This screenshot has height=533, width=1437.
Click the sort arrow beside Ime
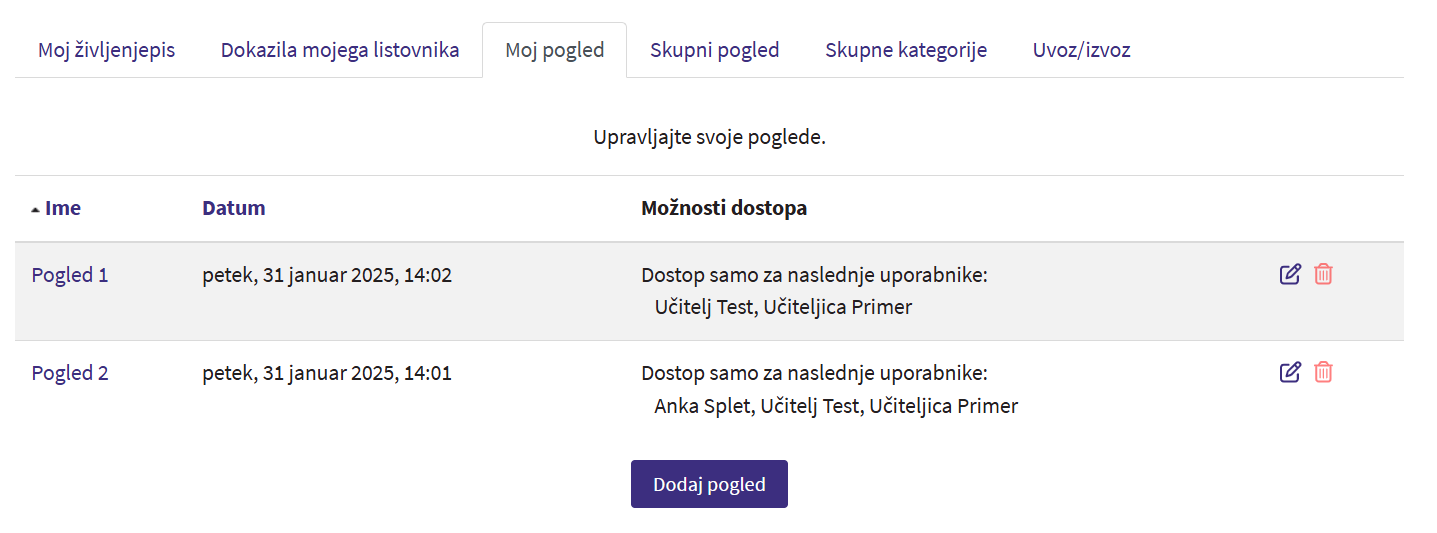36,210
